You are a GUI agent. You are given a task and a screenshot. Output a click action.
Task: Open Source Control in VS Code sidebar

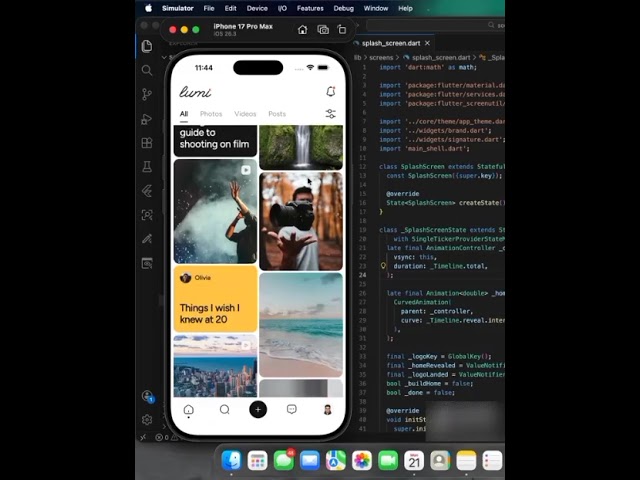tap(147, 94)
